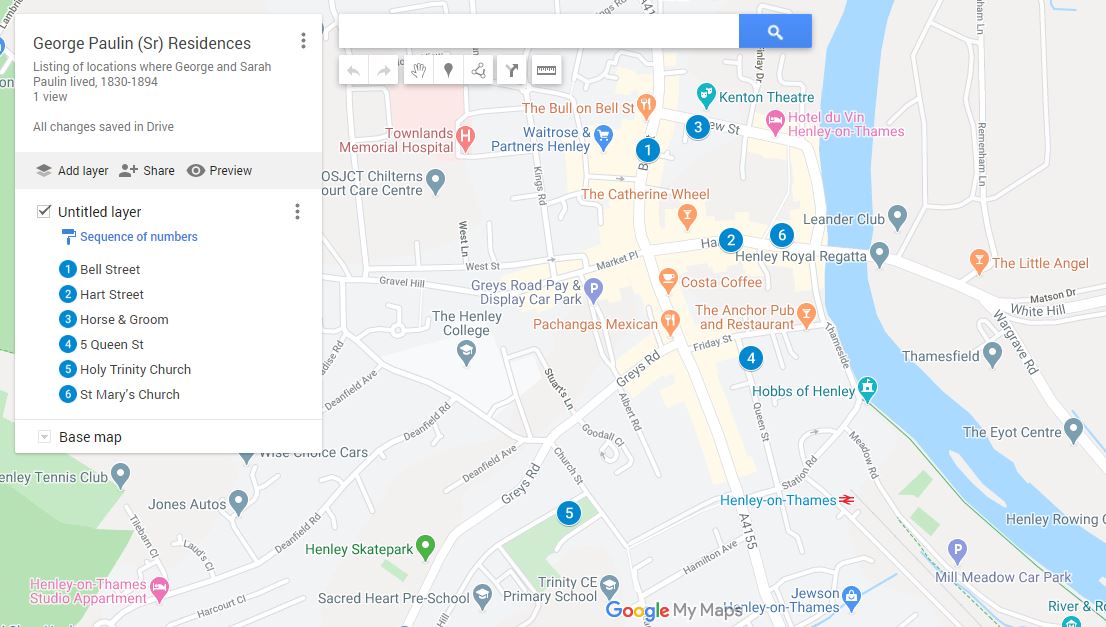The height and width of the screenshot is (627, 1106).
Task: Click Add layer
Action: point(72,171)
